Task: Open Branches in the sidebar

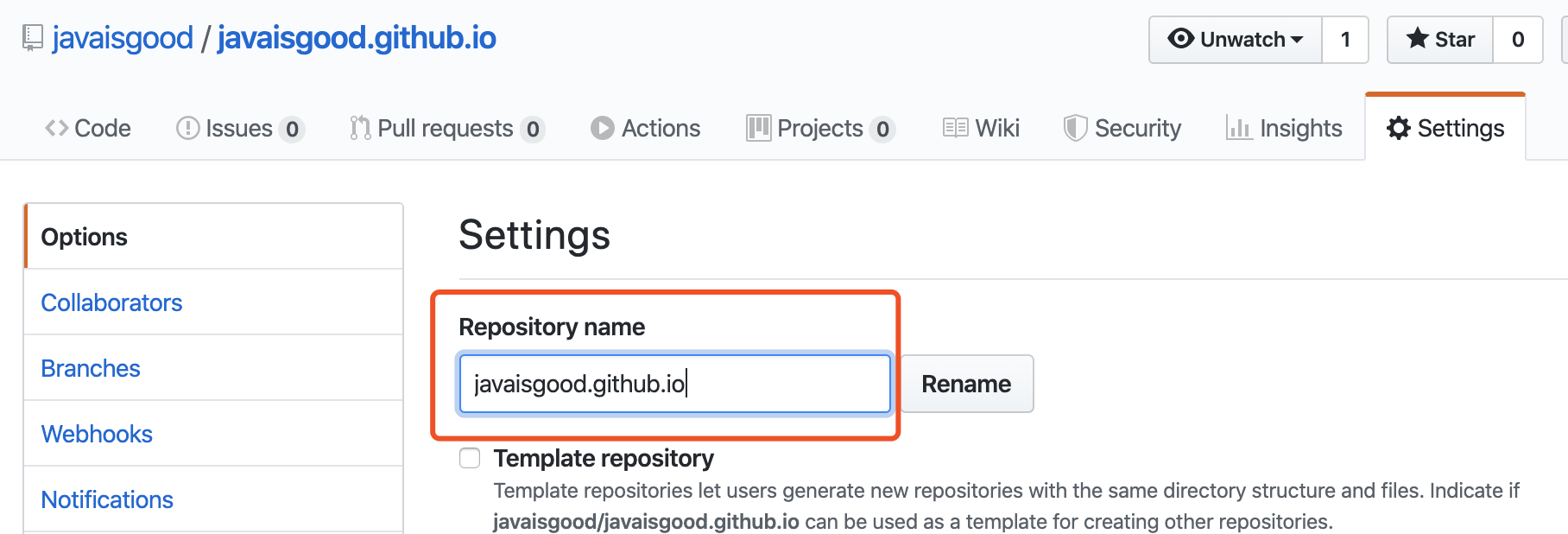Action: point(213,368)
